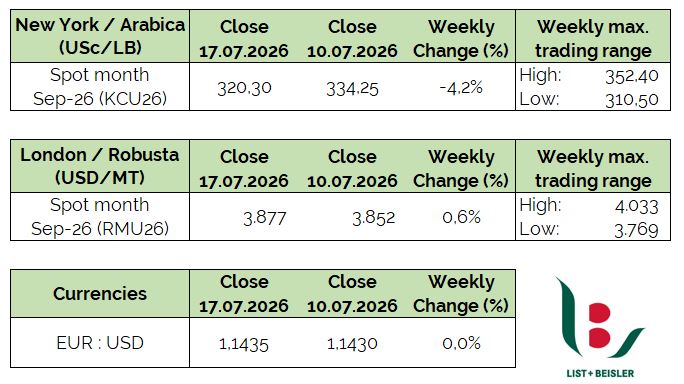Click EUR USD previous close 1,1430
684x384 pixels.
tap(352, 344)
